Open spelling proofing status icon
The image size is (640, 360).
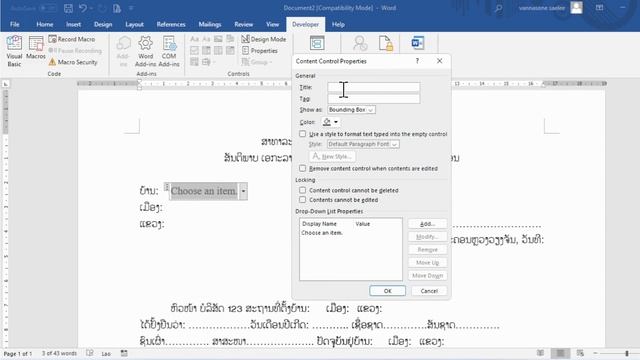[x=90, y=353]
